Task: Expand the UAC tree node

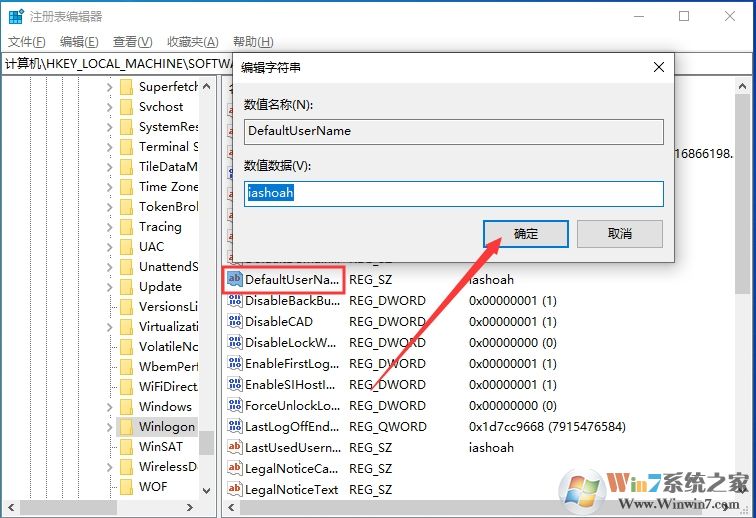Action: click(109, 247)
